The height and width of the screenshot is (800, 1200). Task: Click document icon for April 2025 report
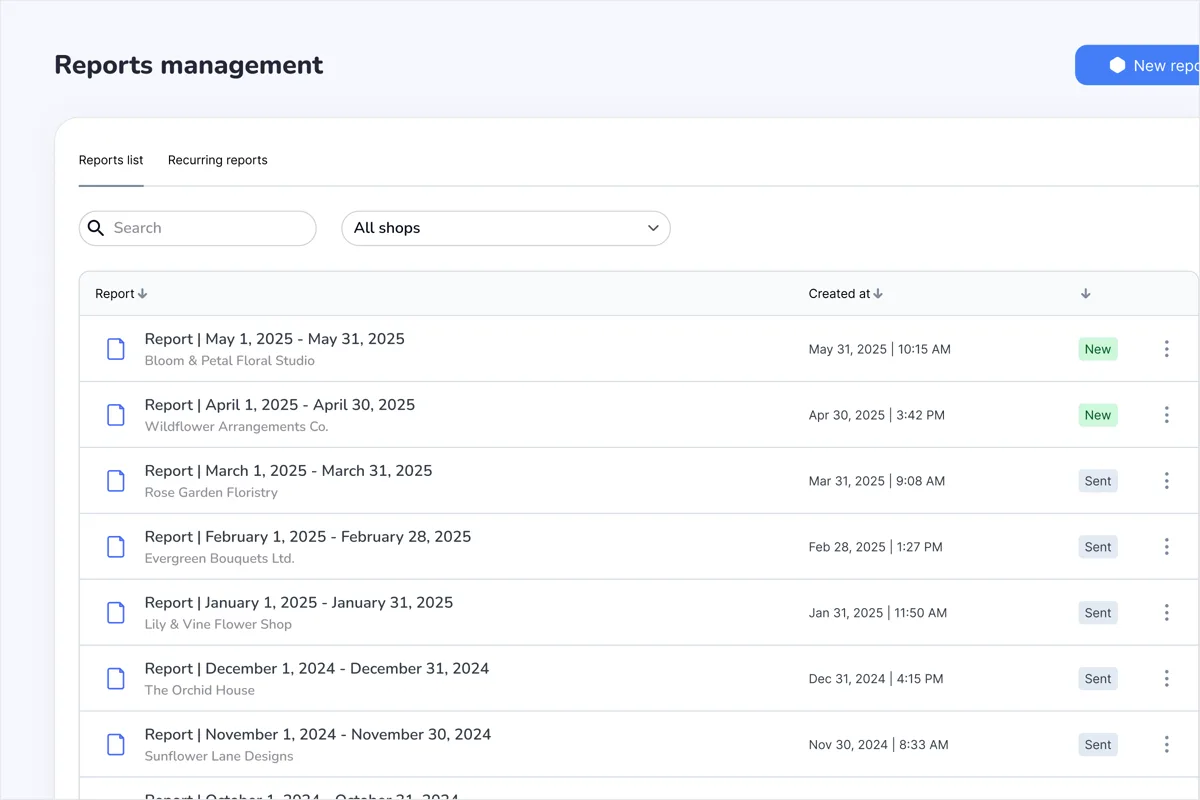click(x=116, y=415)
